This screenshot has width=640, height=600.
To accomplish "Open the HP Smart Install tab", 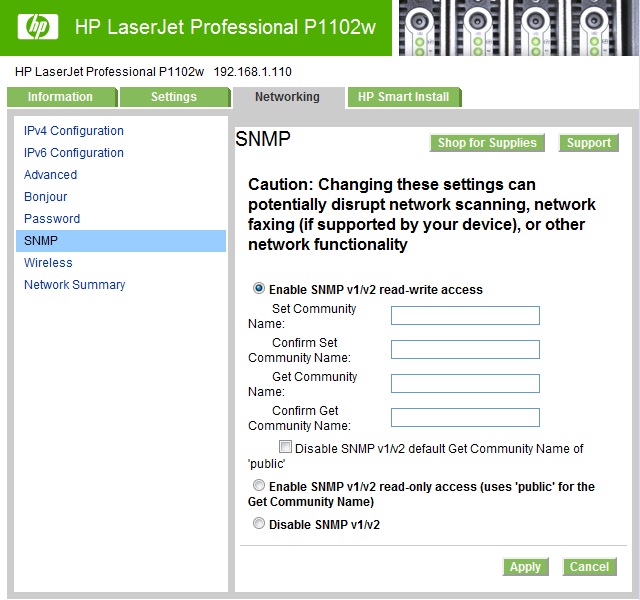I will click(x=404, y=97).
